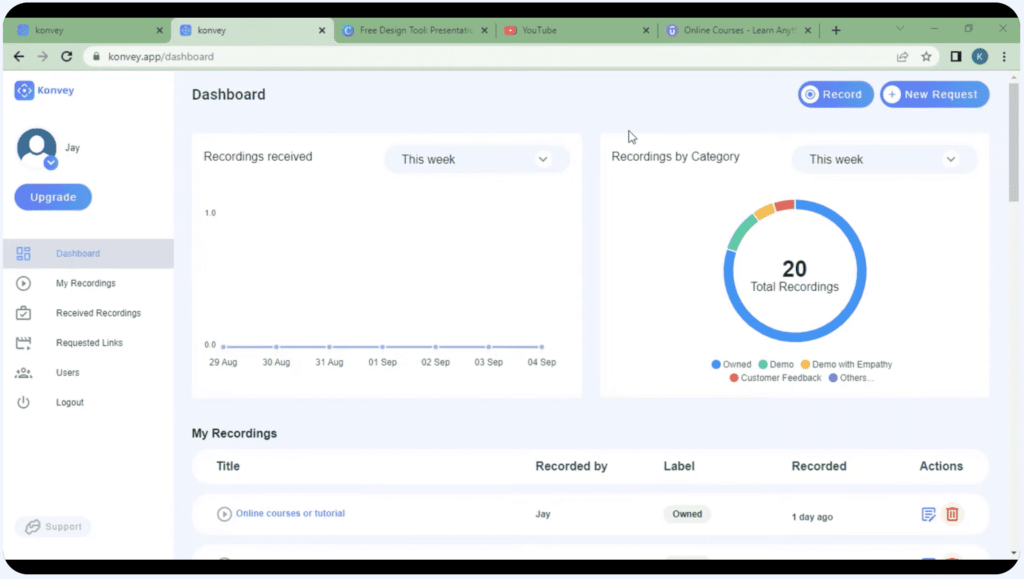Viewport: 1024px width, 579px height.
Task: Click the Logout power icon
Action: point(24,403)
